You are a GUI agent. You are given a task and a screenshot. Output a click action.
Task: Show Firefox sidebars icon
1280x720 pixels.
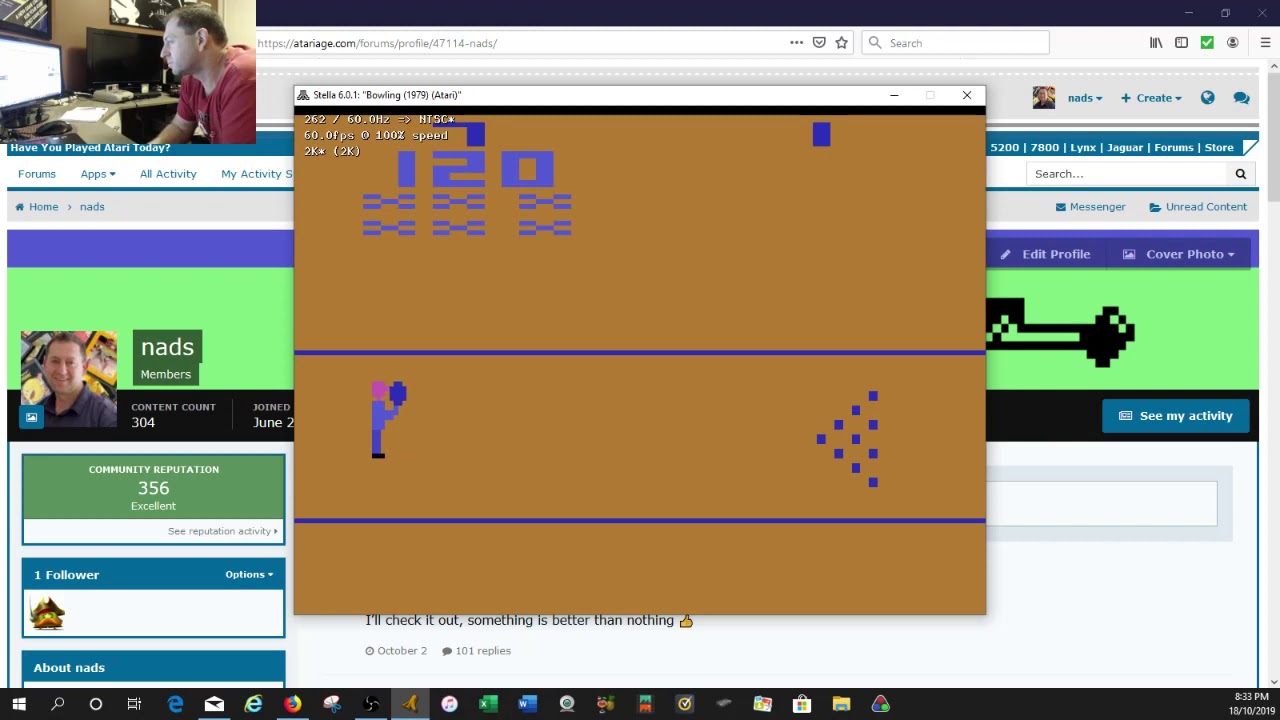point(1181,43)
